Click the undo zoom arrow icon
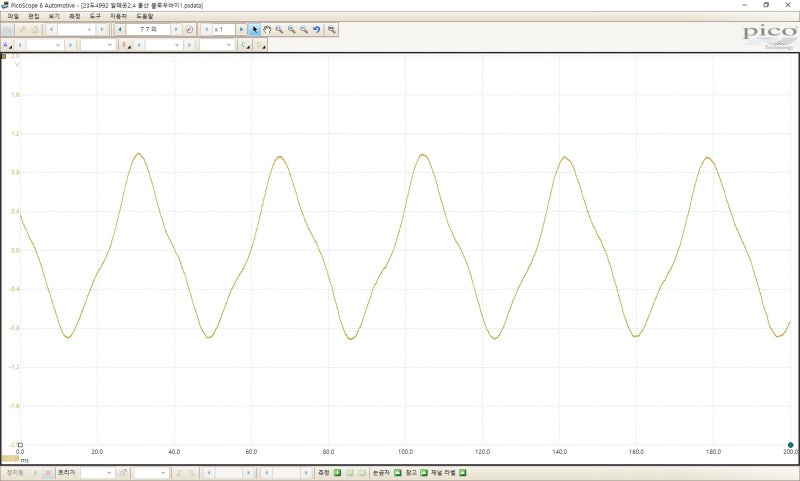 click(x=316, y=30)
